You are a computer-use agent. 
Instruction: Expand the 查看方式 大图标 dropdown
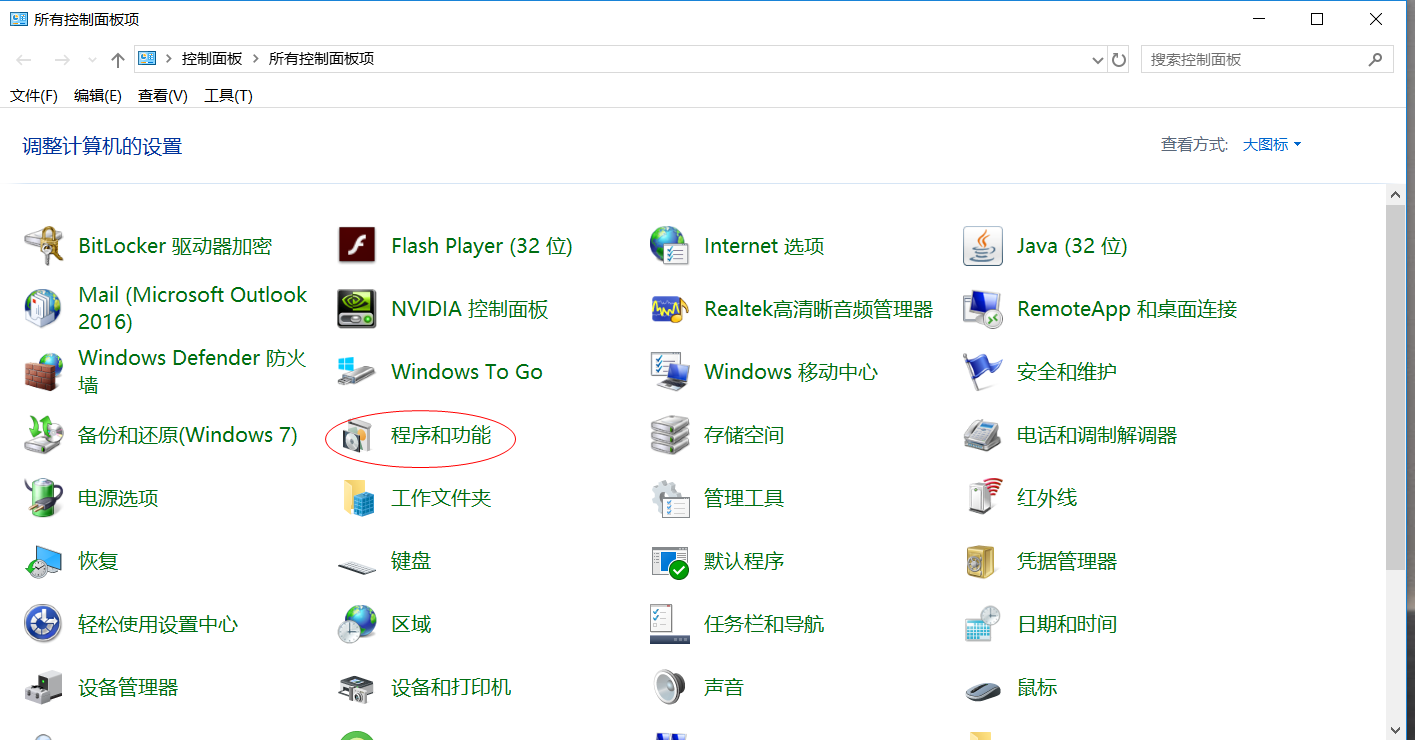tap(1272, 145)
